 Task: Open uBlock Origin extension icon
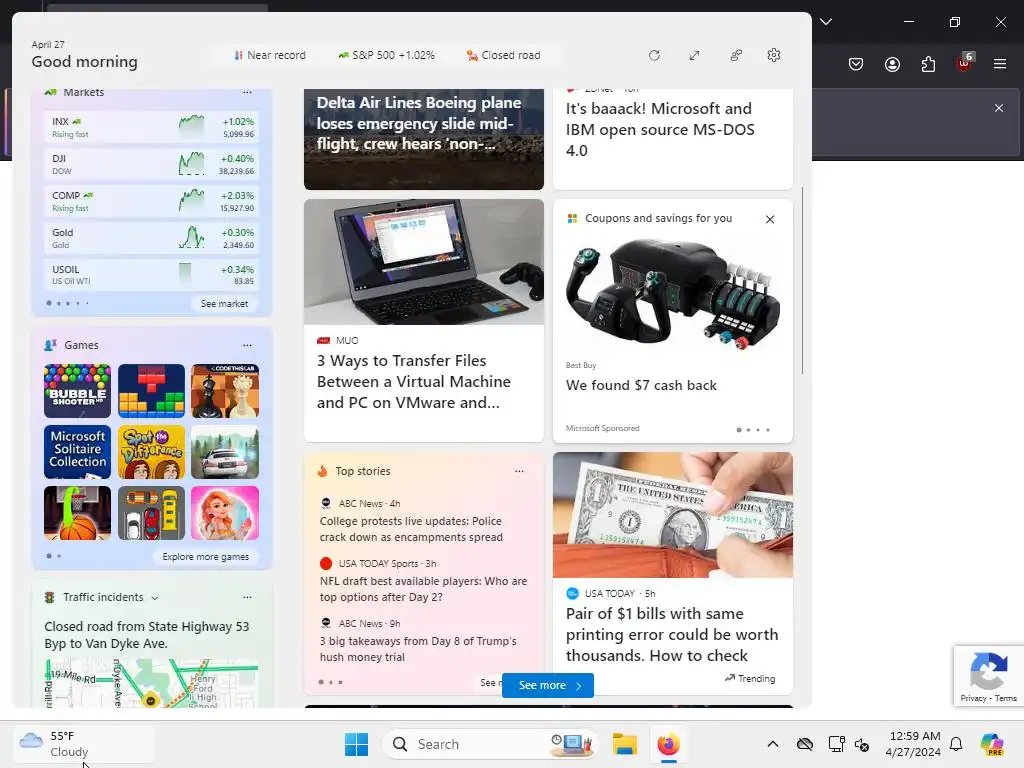point(965,63)
